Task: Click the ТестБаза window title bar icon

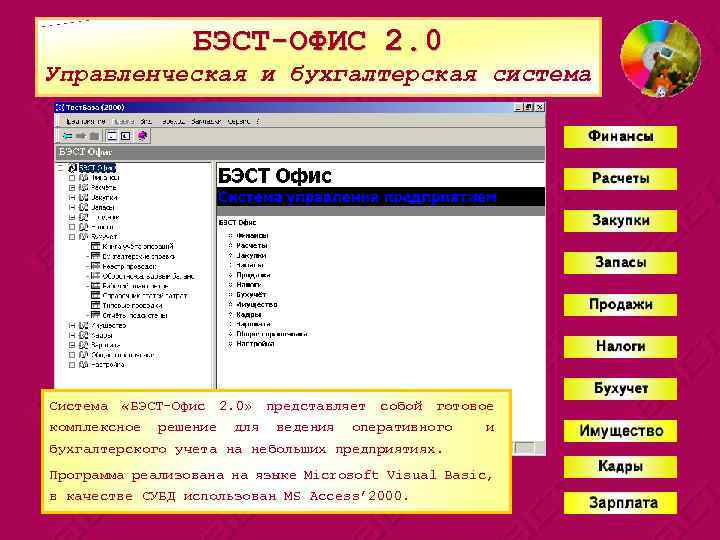Action: pos(60,107)
